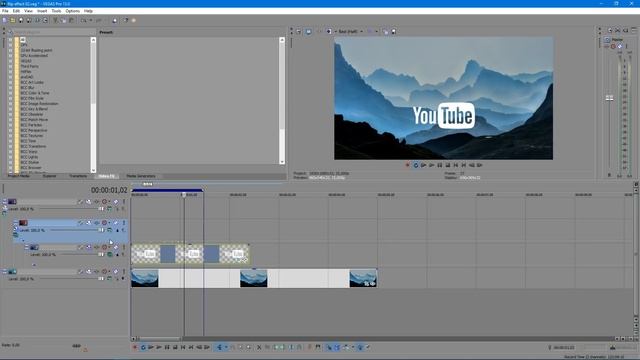Open the File menu
The width and height of the screenshot is (640, 360).
click(x=5, y=11)
